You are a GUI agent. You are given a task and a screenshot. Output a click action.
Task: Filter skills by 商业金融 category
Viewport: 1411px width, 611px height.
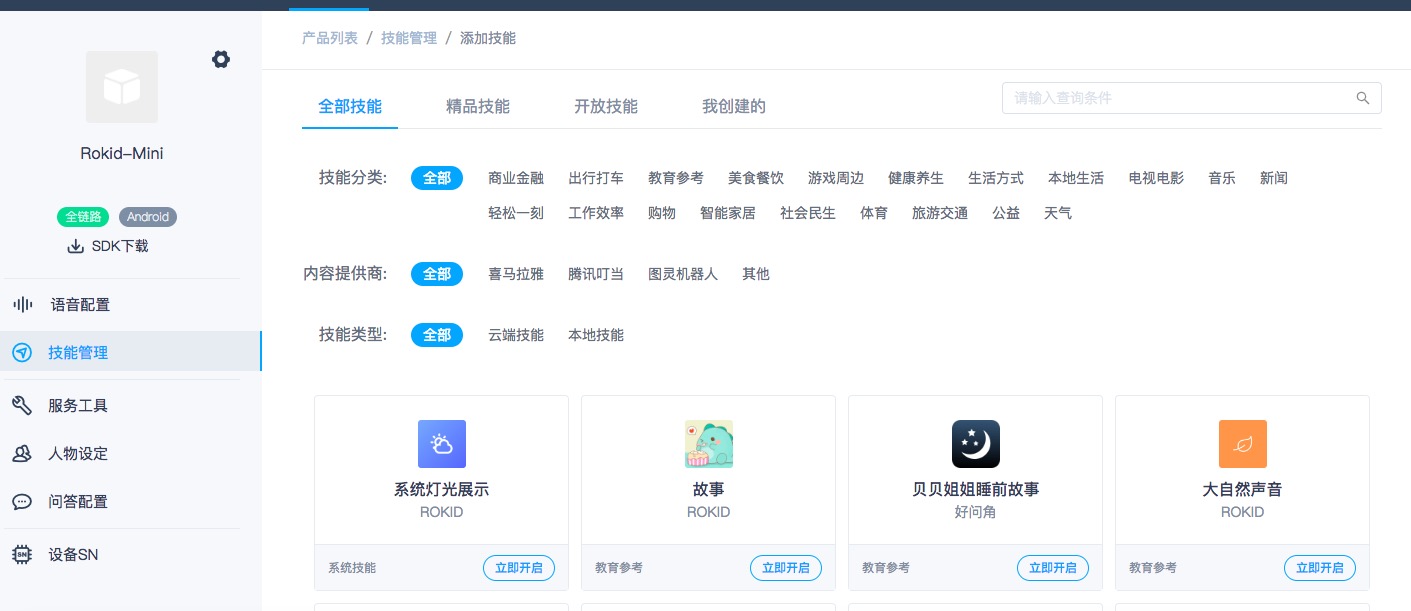click(516, 178)
